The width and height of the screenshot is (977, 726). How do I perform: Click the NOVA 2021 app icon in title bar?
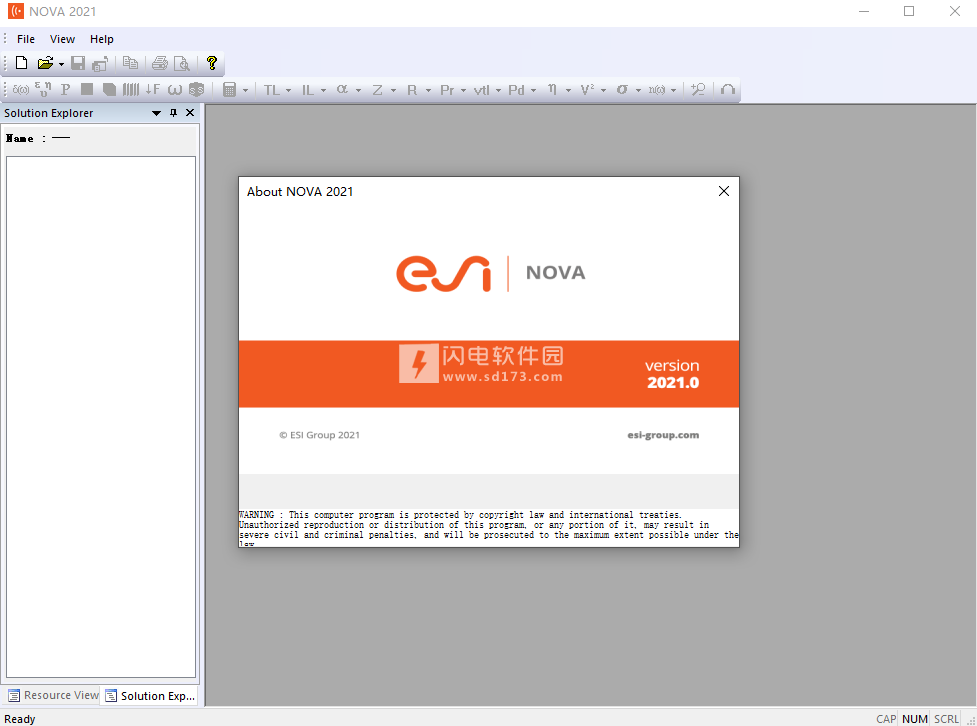(16, 11)
